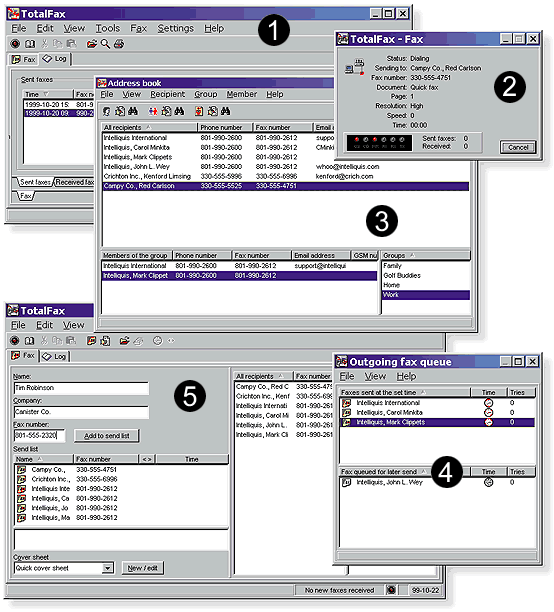Click the clock icon in lower TotalFax toolbar
554x612 pixels.
157,341
